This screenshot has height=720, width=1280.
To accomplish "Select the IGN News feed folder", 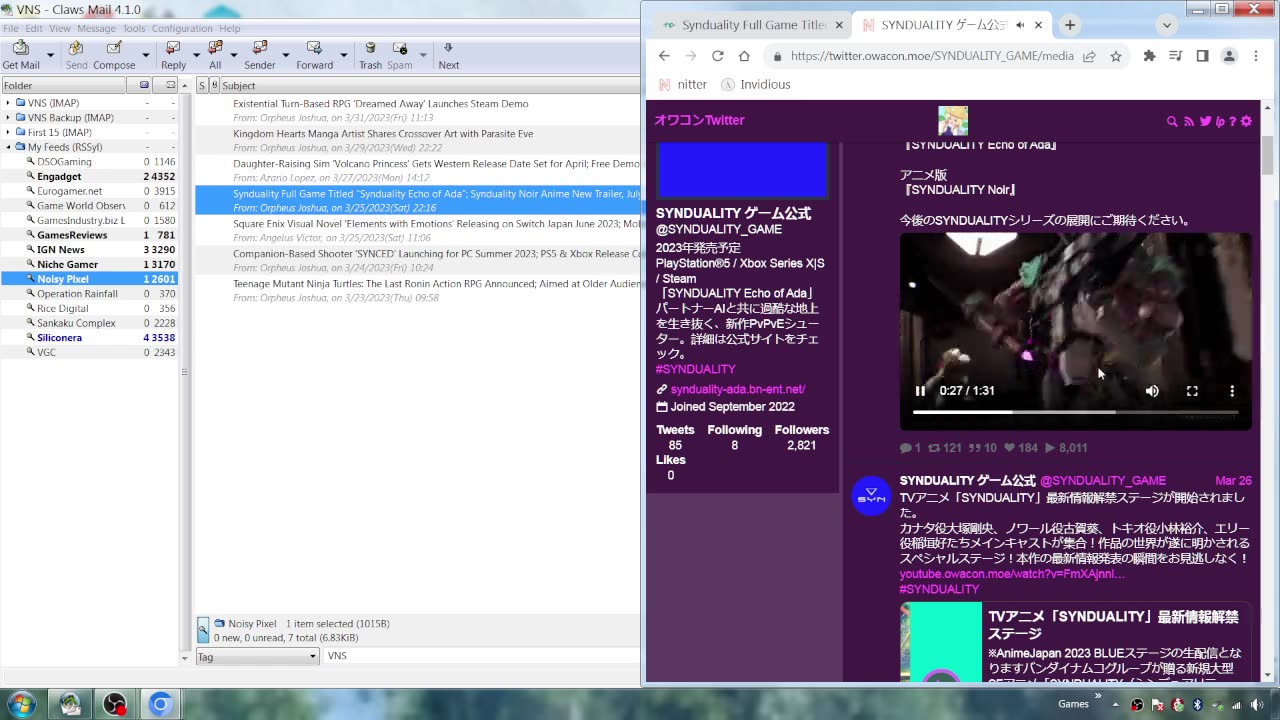I will (61, 250).
